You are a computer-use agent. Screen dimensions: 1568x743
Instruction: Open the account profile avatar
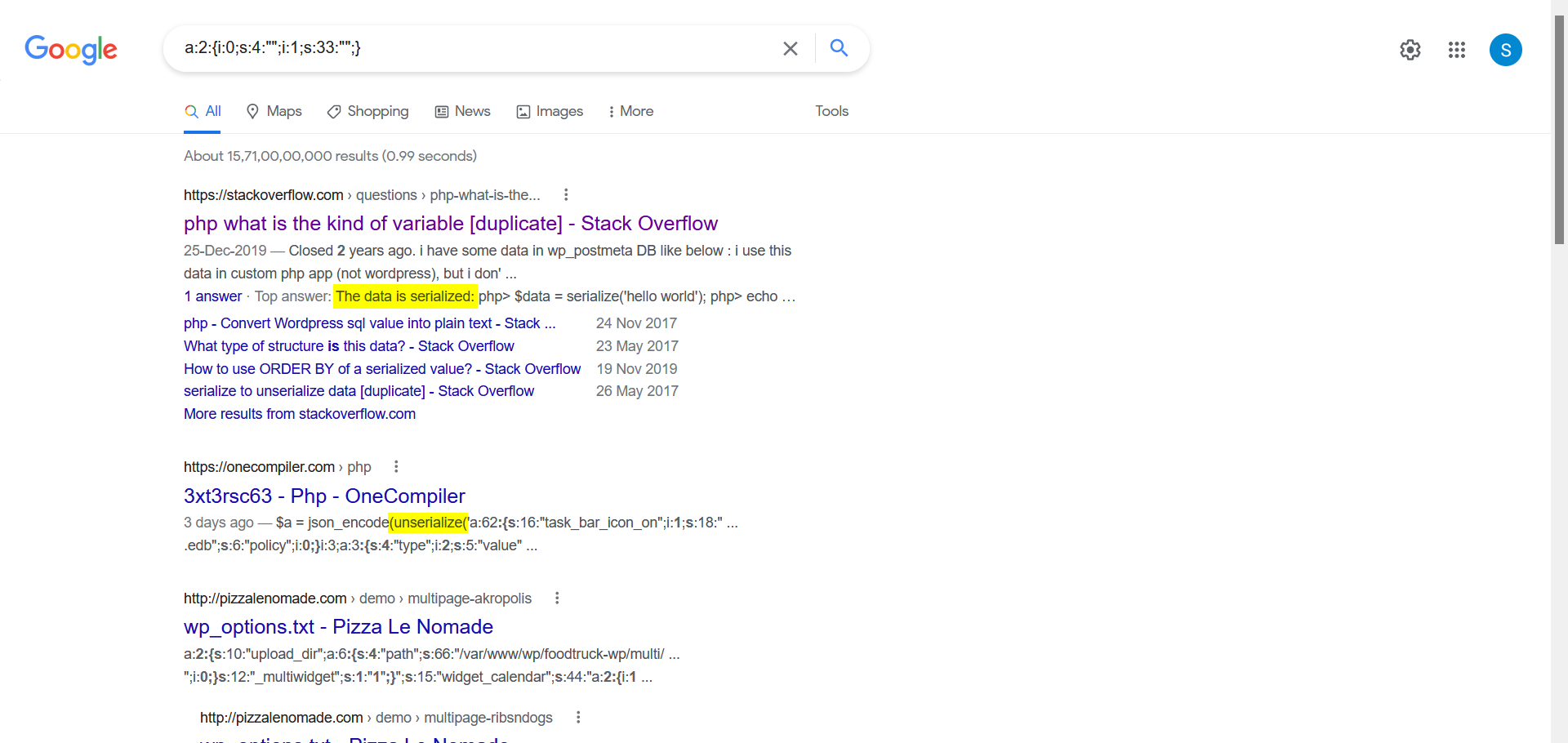[x=1505, y=50]
